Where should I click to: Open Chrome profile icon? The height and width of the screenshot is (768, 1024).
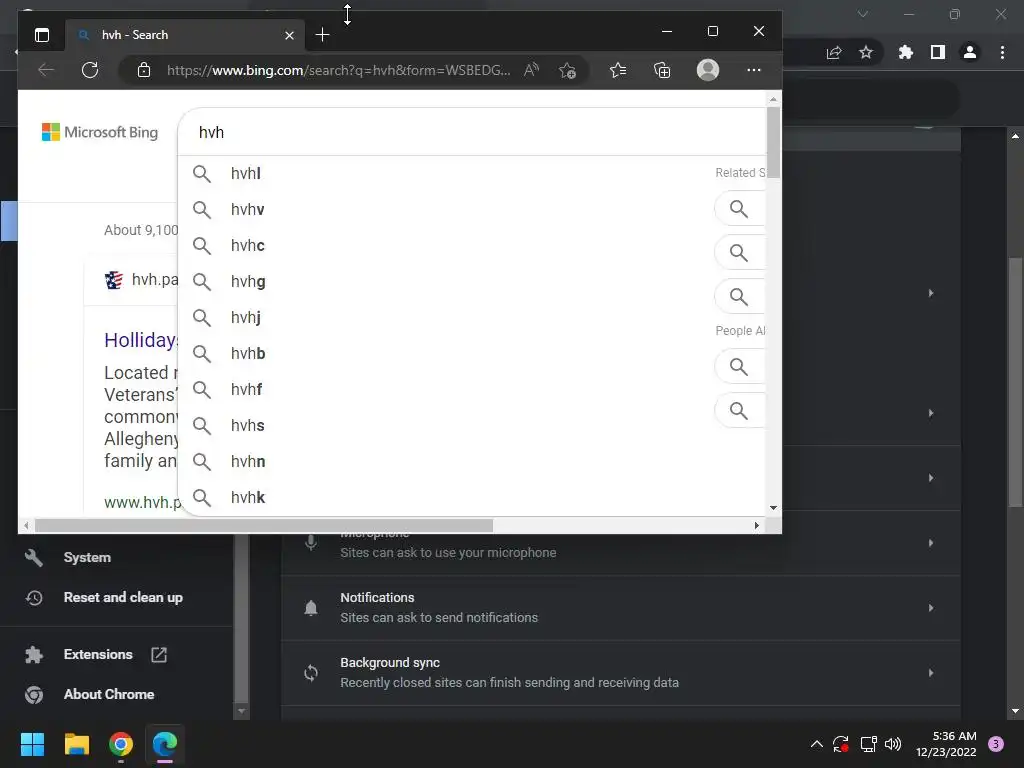pyautogui.click(x=970, y=52)
